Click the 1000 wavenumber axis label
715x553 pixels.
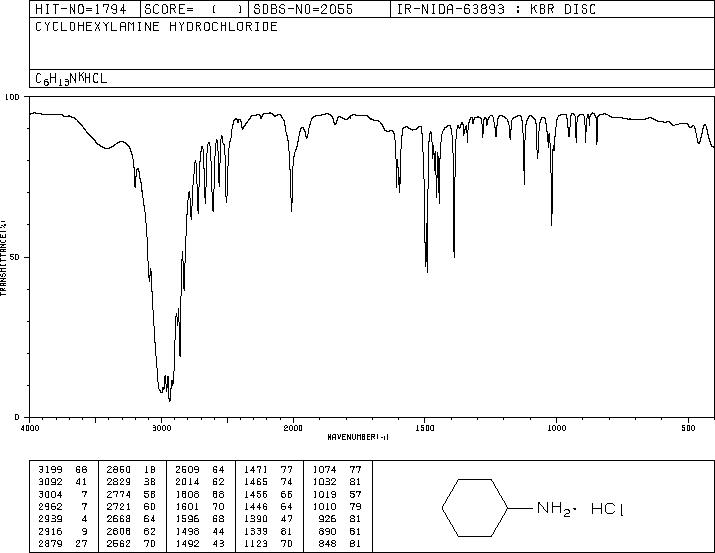556,428
